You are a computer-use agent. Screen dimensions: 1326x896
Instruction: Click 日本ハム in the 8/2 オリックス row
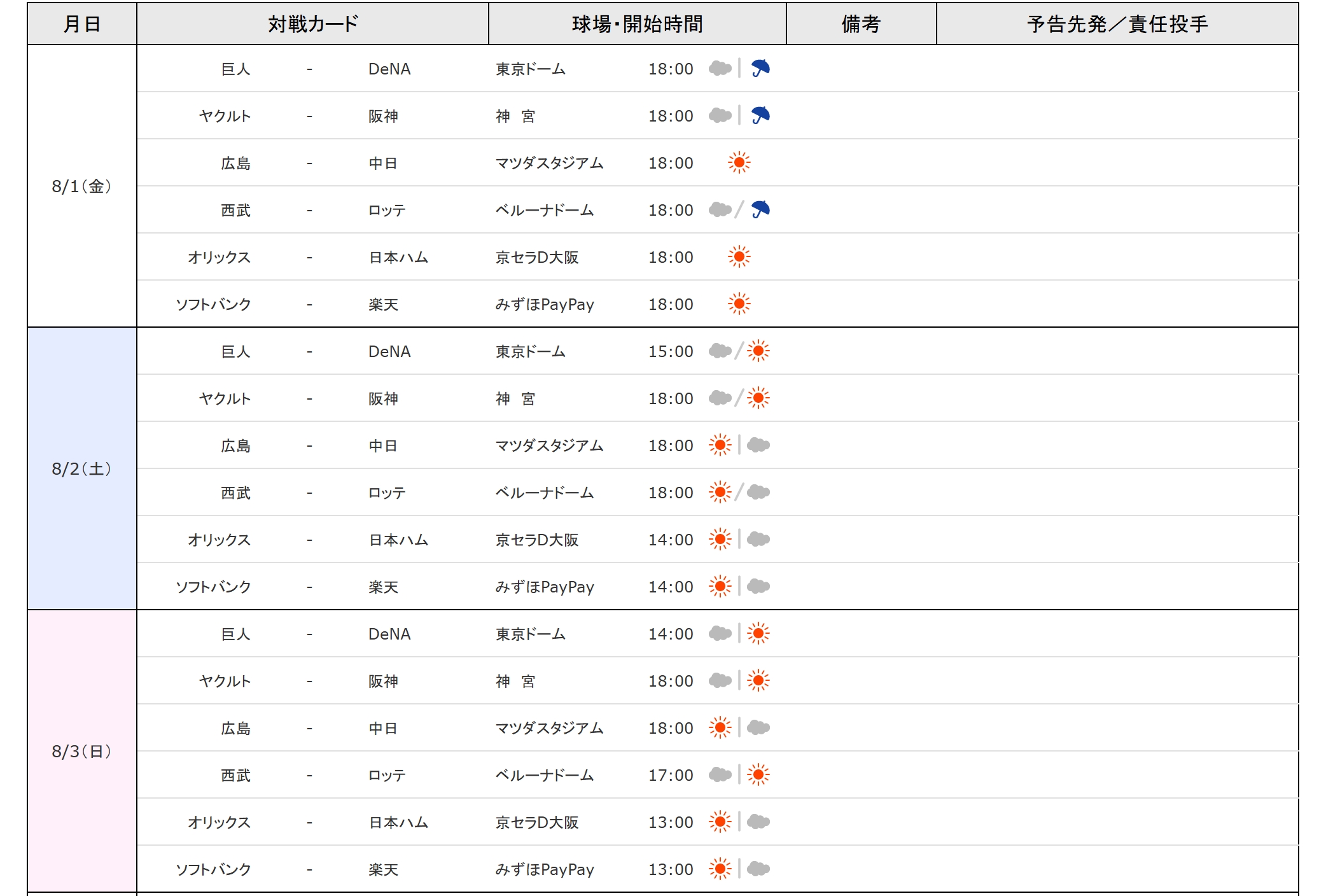pos(398,540)
